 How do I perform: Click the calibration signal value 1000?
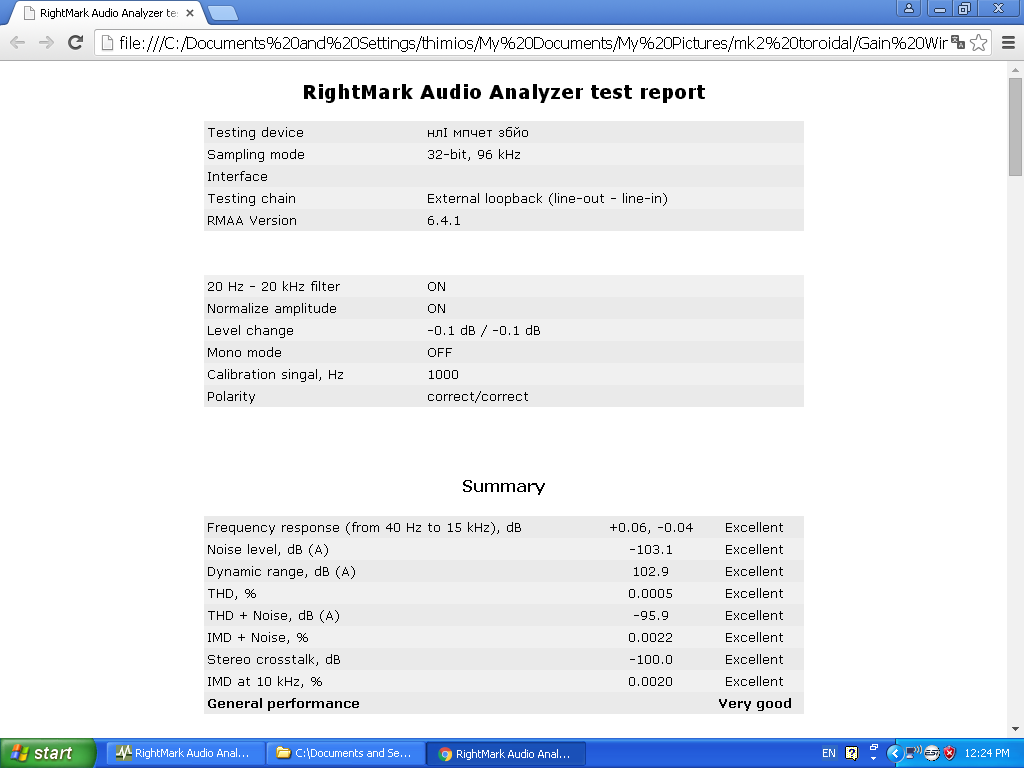click(x=443, y=375)
